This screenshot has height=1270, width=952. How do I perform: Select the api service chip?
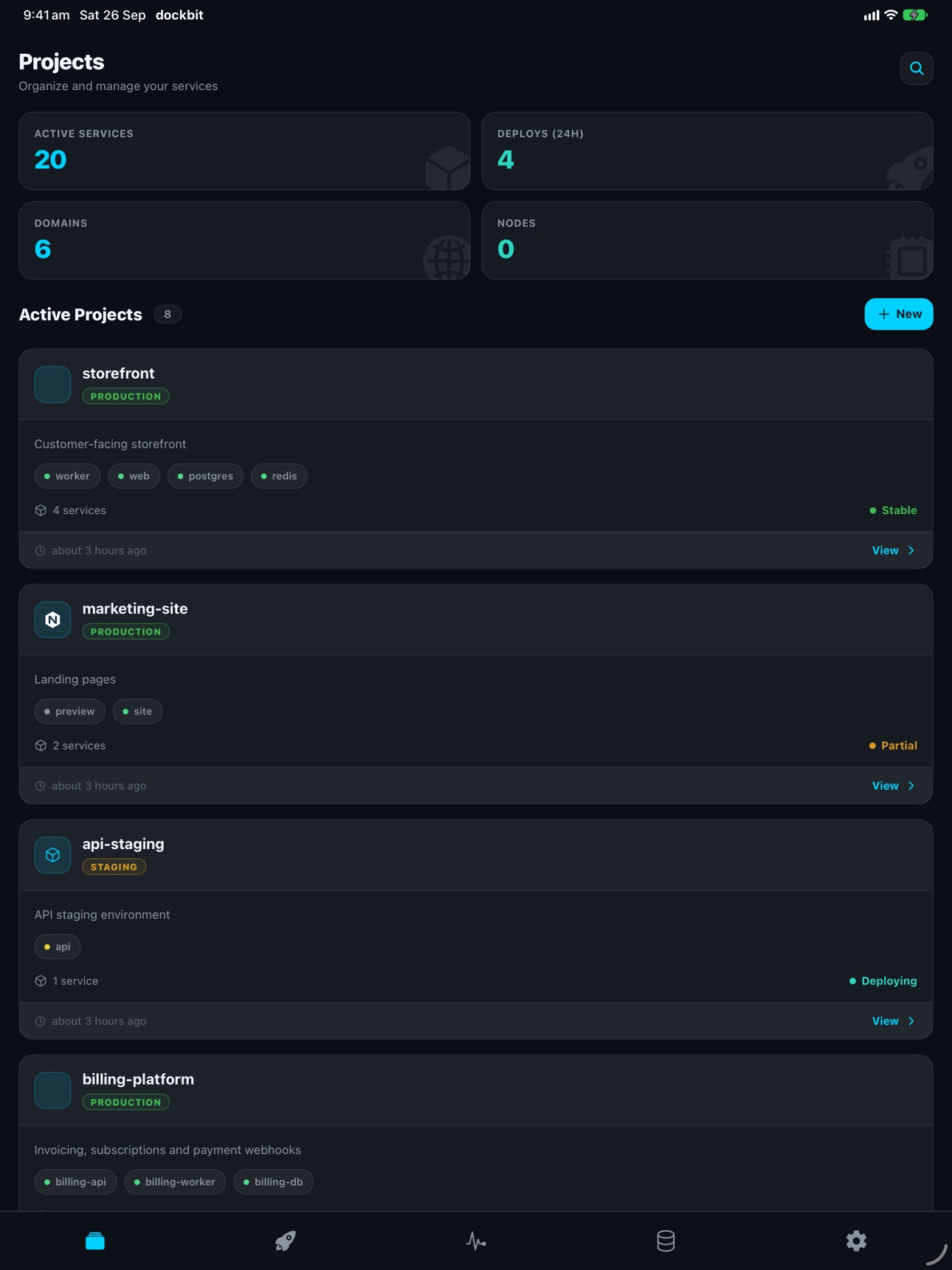coord(58,947)
